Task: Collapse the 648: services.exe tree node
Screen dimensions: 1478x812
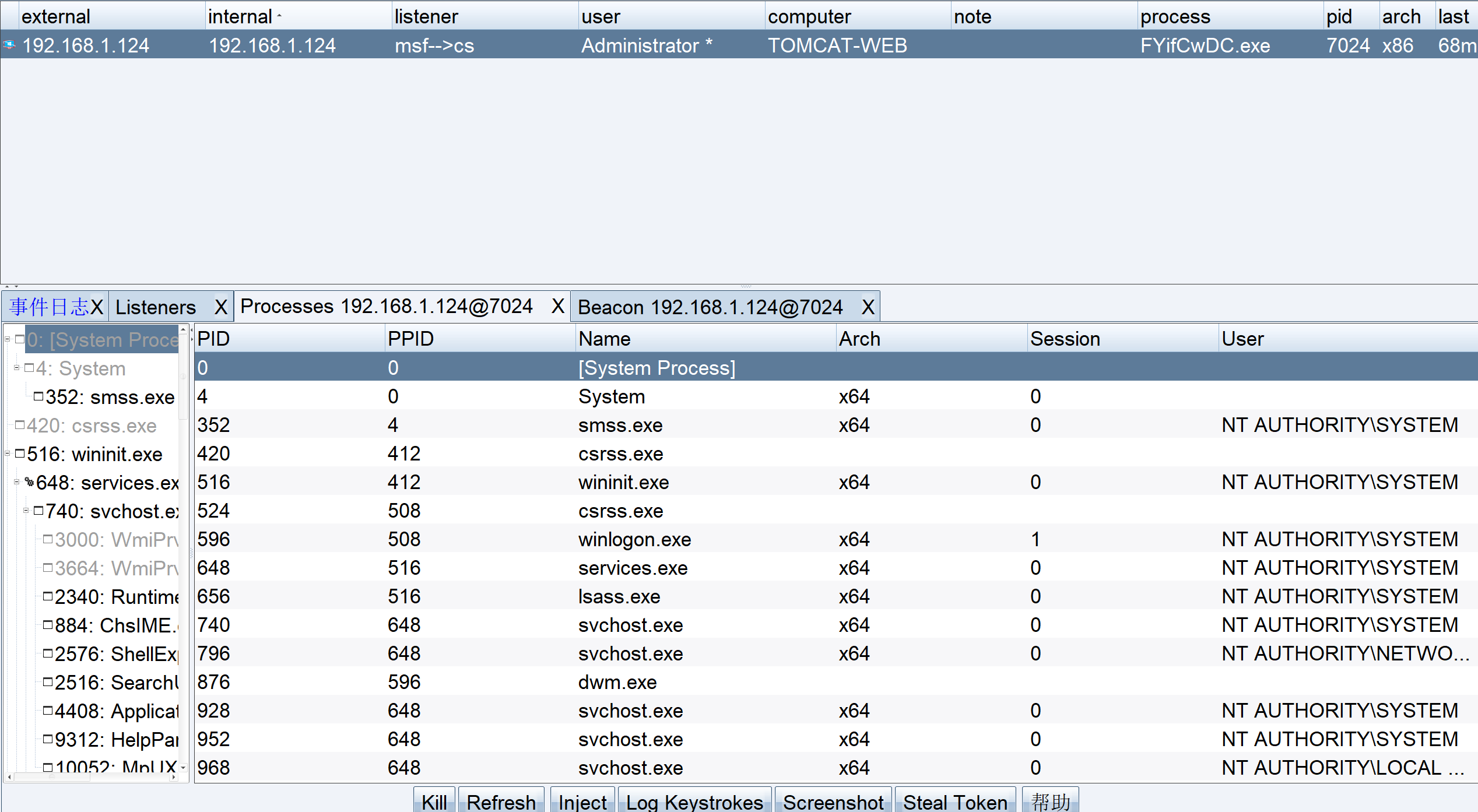Action: (17, 482)
